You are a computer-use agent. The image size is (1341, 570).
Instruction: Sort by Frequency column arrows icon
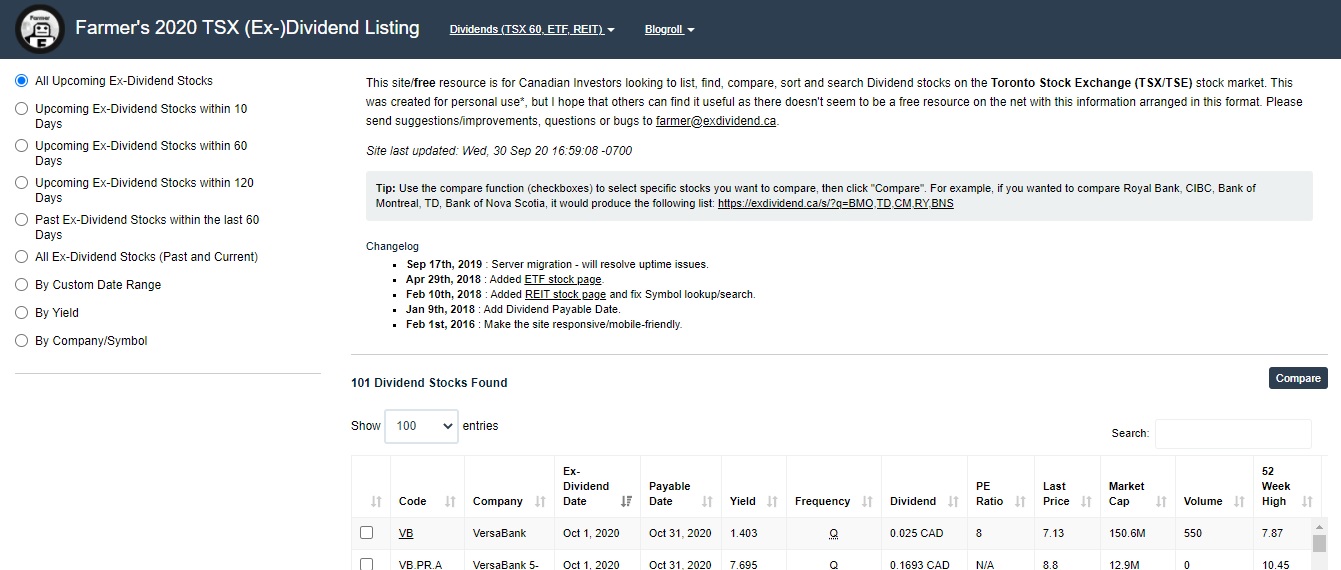867,502
